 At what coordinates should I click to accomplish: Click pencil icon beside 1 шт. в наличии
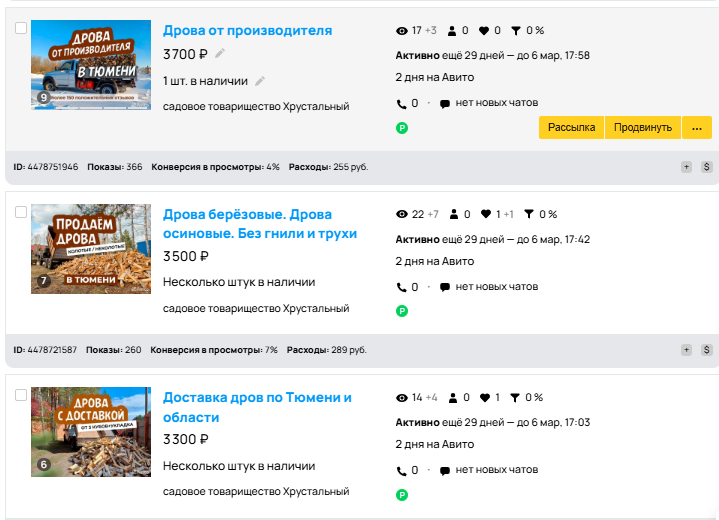(x=260, y=81)
